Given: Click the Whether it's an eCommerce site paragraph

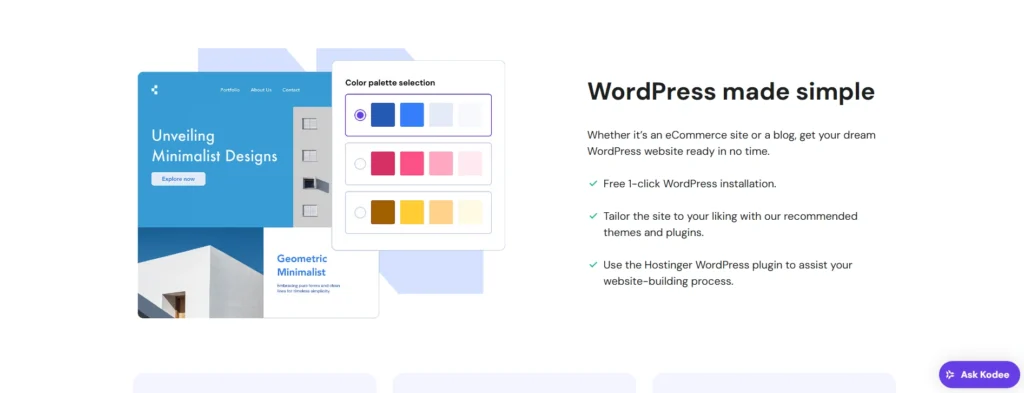Looking at the screenshot, I should click(x=731, y=143).
